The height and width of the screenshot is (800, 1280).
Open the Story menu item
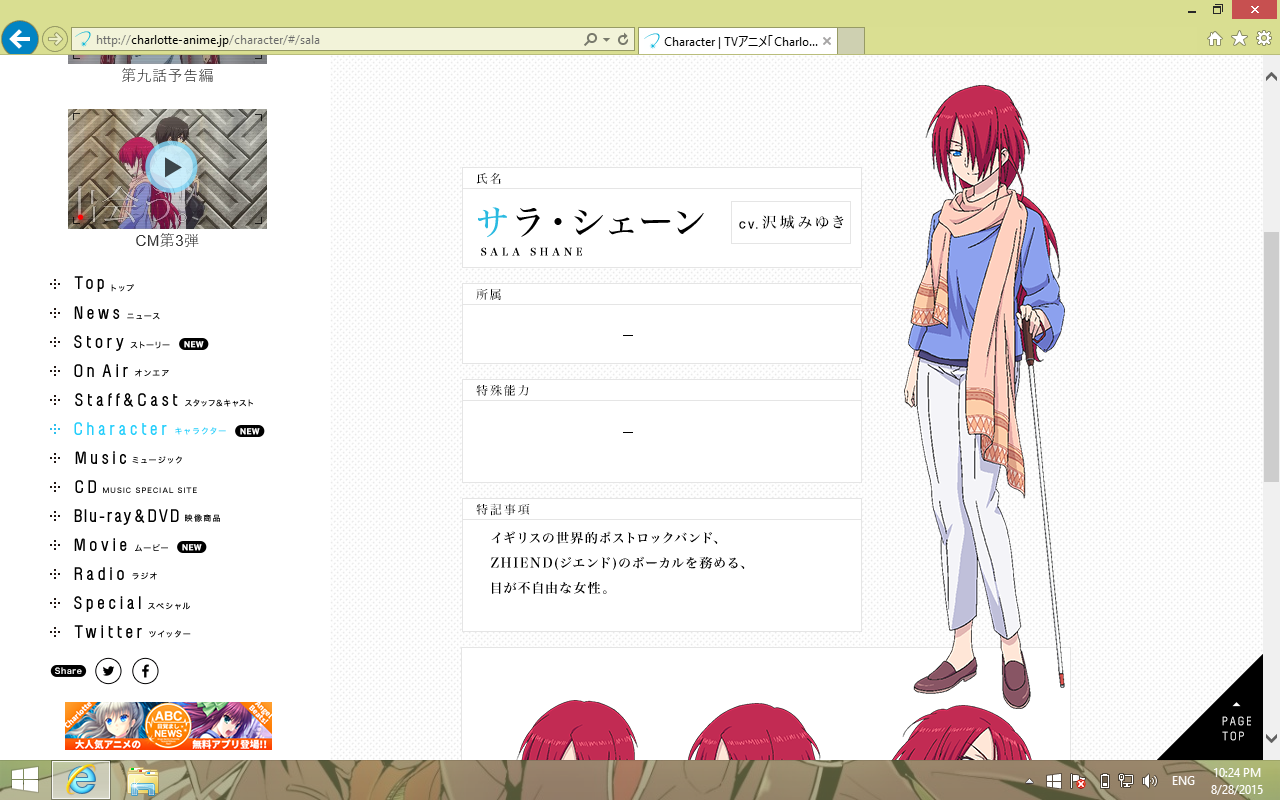click(x=122, y=343)
